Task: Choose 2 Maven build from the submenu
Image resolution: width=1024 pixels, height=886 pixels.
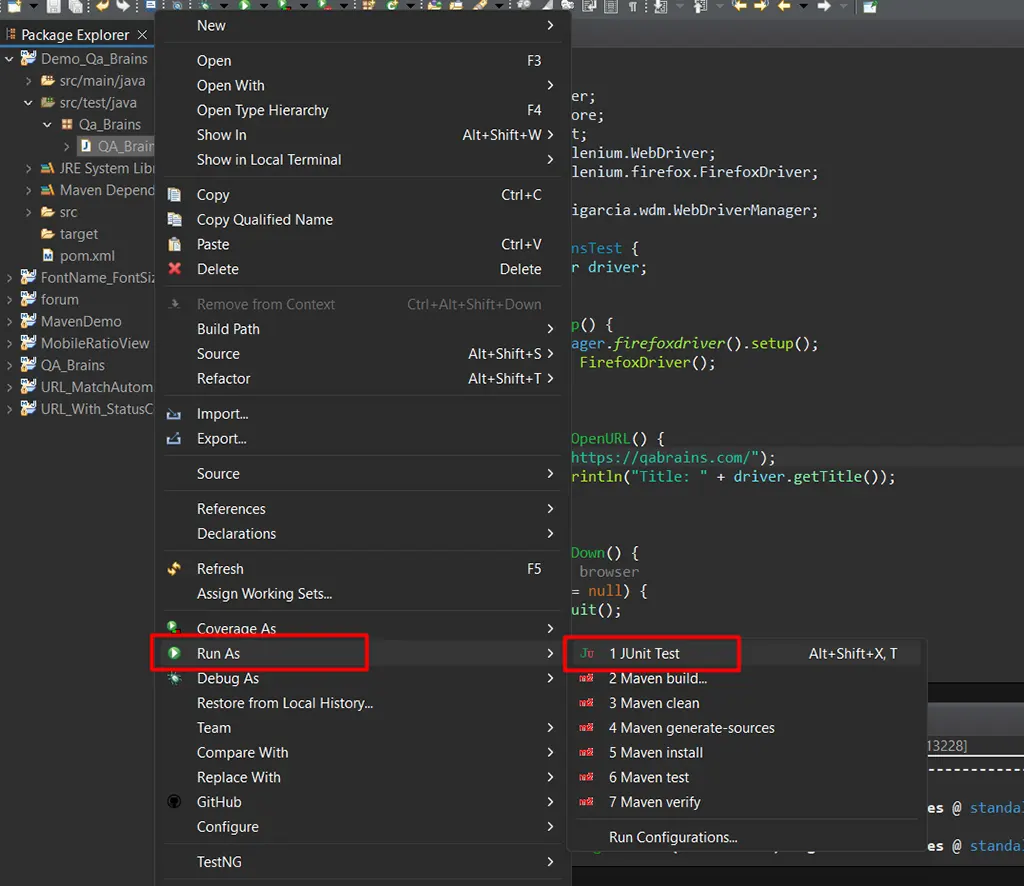Action: tap(656, 678)
